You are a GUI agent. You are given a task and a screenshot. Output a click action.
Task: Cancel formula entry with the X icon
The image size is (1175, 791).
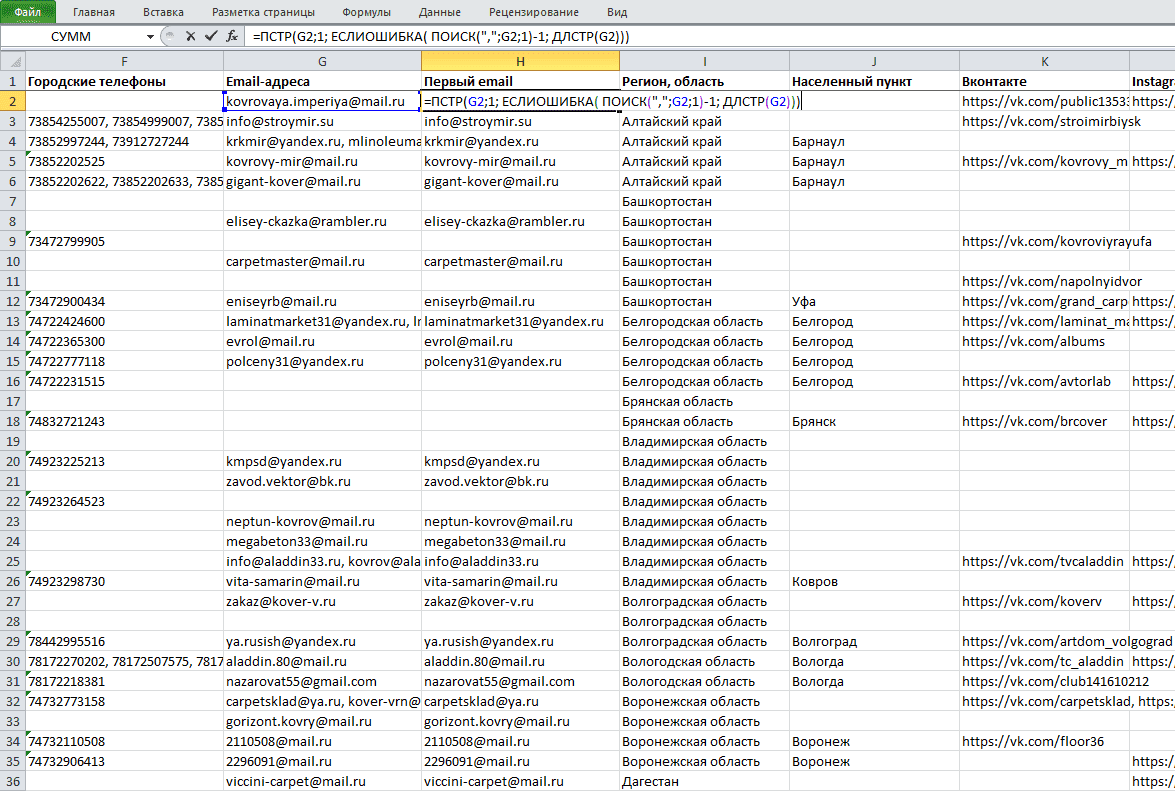pyautogui.click(x=190, y=36)
